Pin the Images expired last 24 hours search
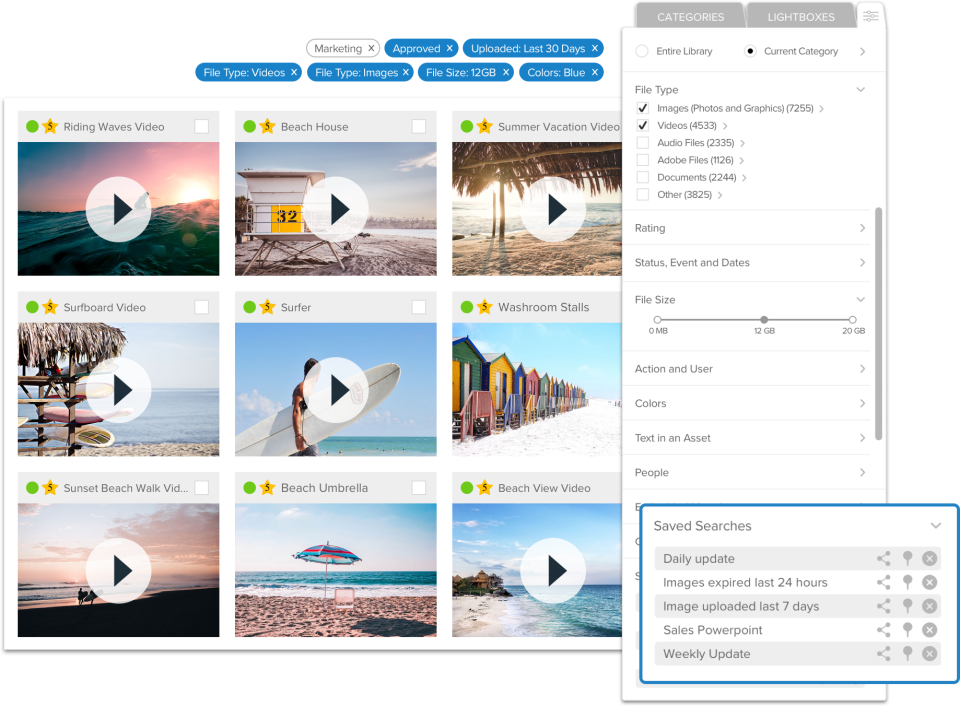The image size is (960, 706). (907, 582)
